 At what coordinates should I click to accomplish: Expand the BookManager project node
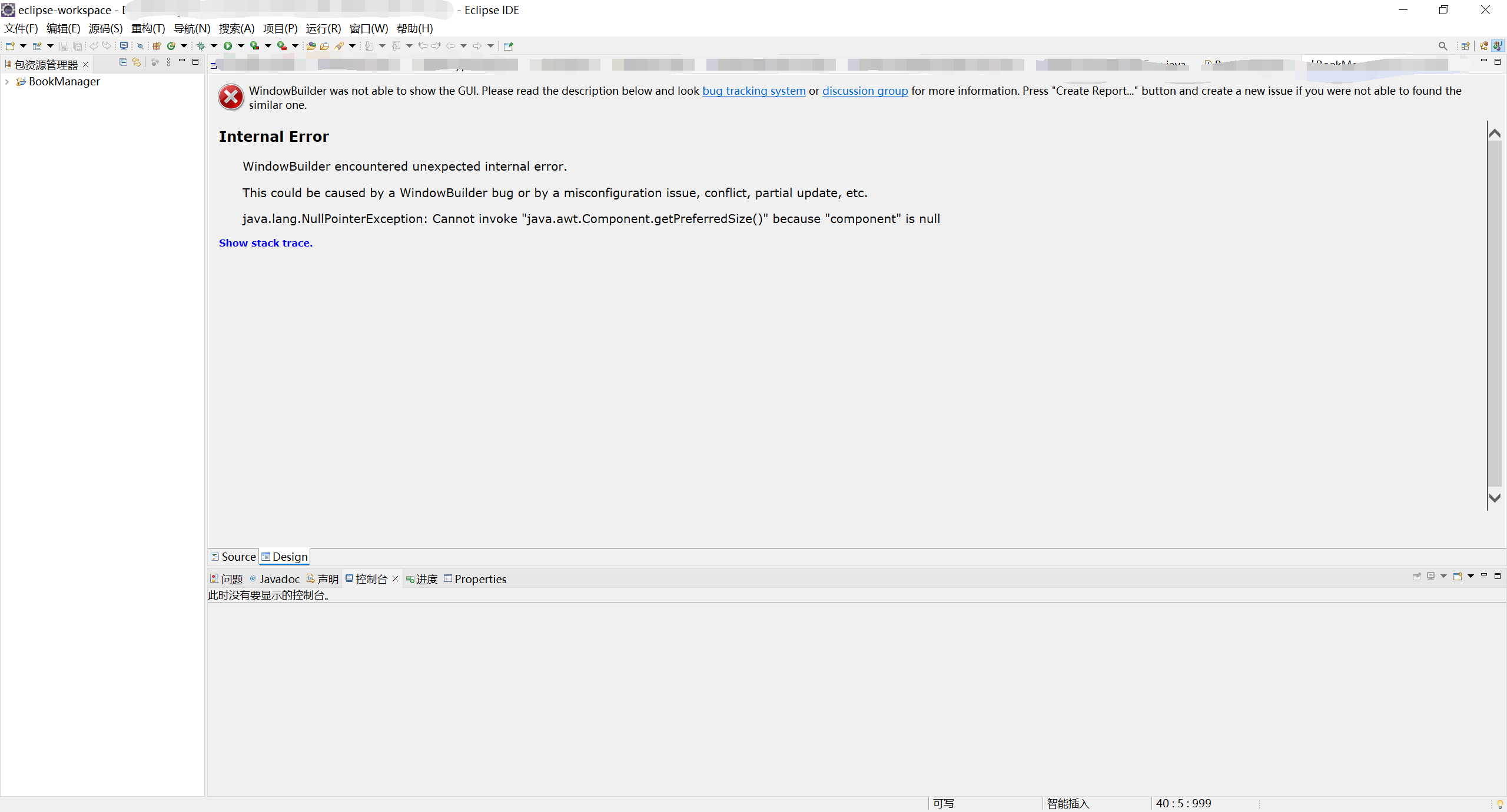point(7,82)
